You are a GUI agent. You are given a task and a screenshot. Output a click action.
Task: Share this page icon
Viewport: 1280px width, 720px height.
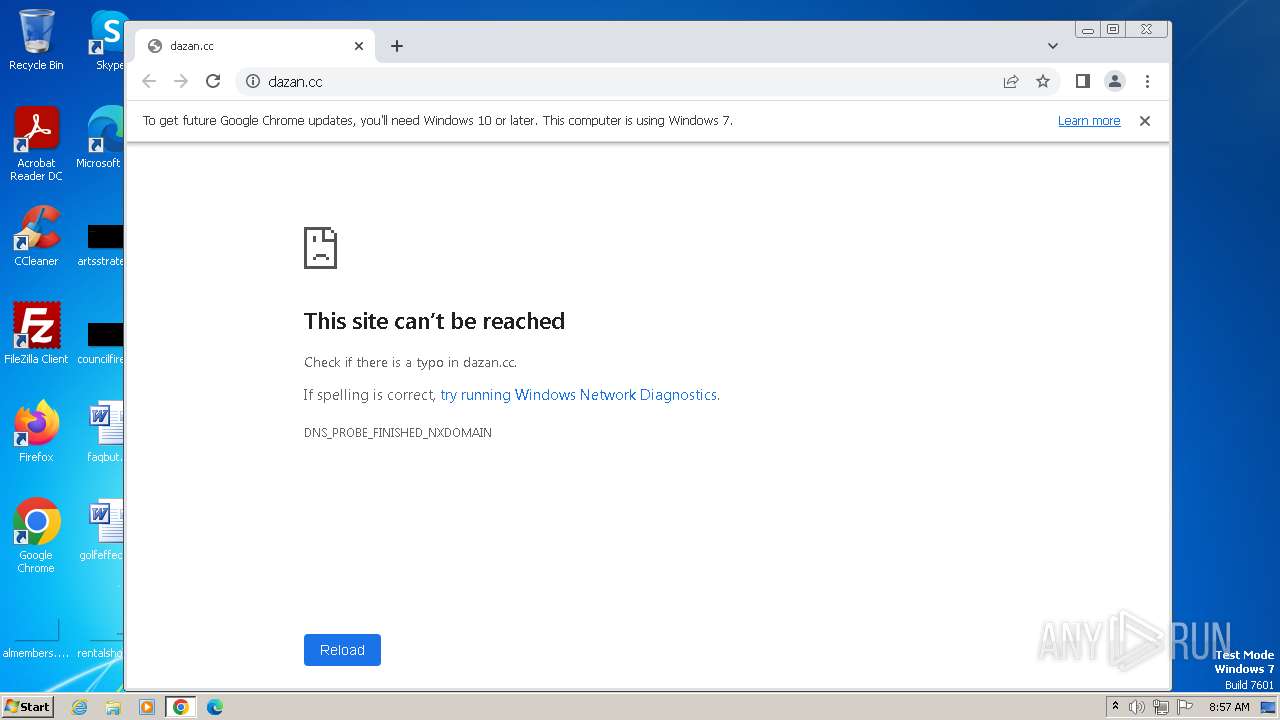1011,82
